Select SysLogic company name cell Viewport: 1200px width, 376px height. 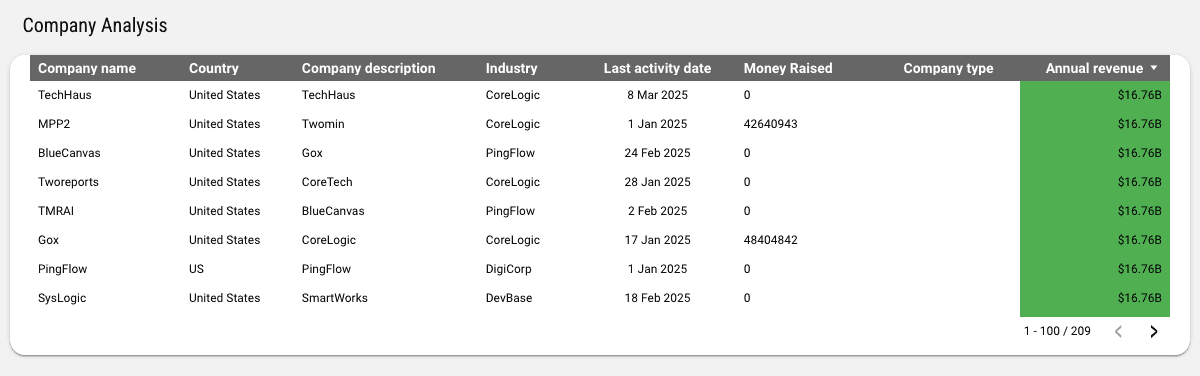coord(63,298)
